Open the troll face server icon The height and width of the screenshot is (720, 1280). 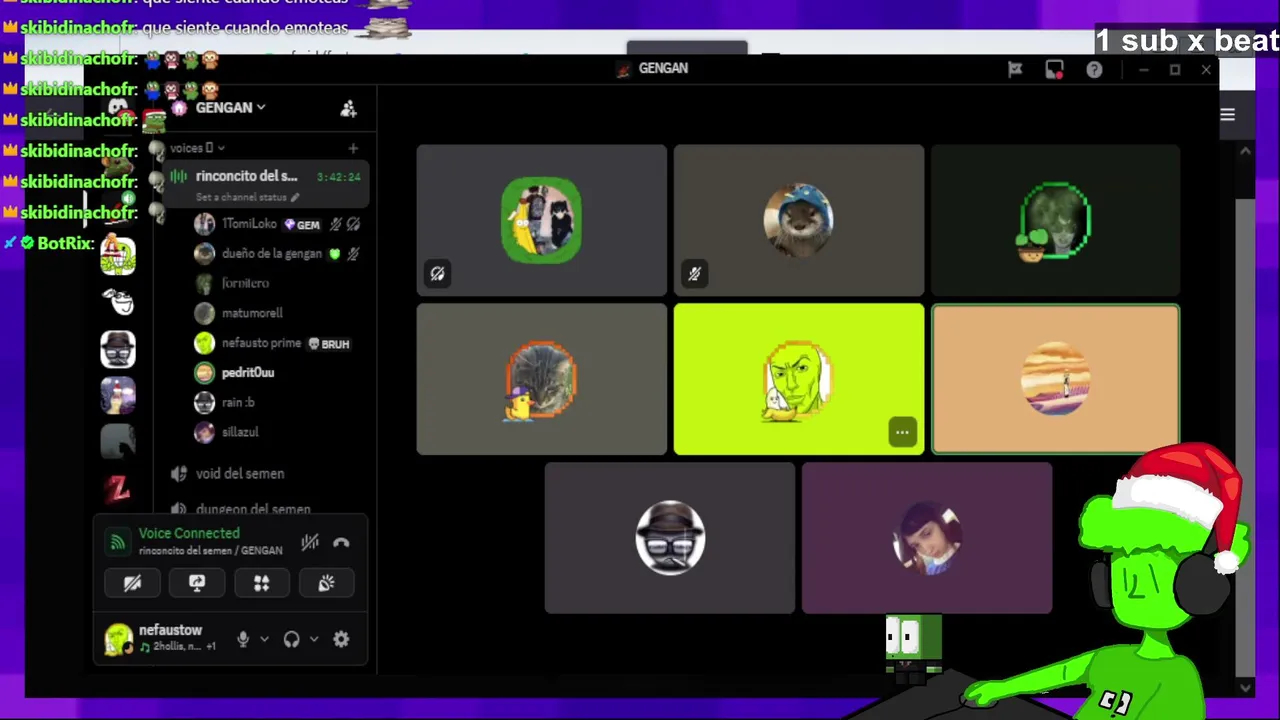(118, 301)
